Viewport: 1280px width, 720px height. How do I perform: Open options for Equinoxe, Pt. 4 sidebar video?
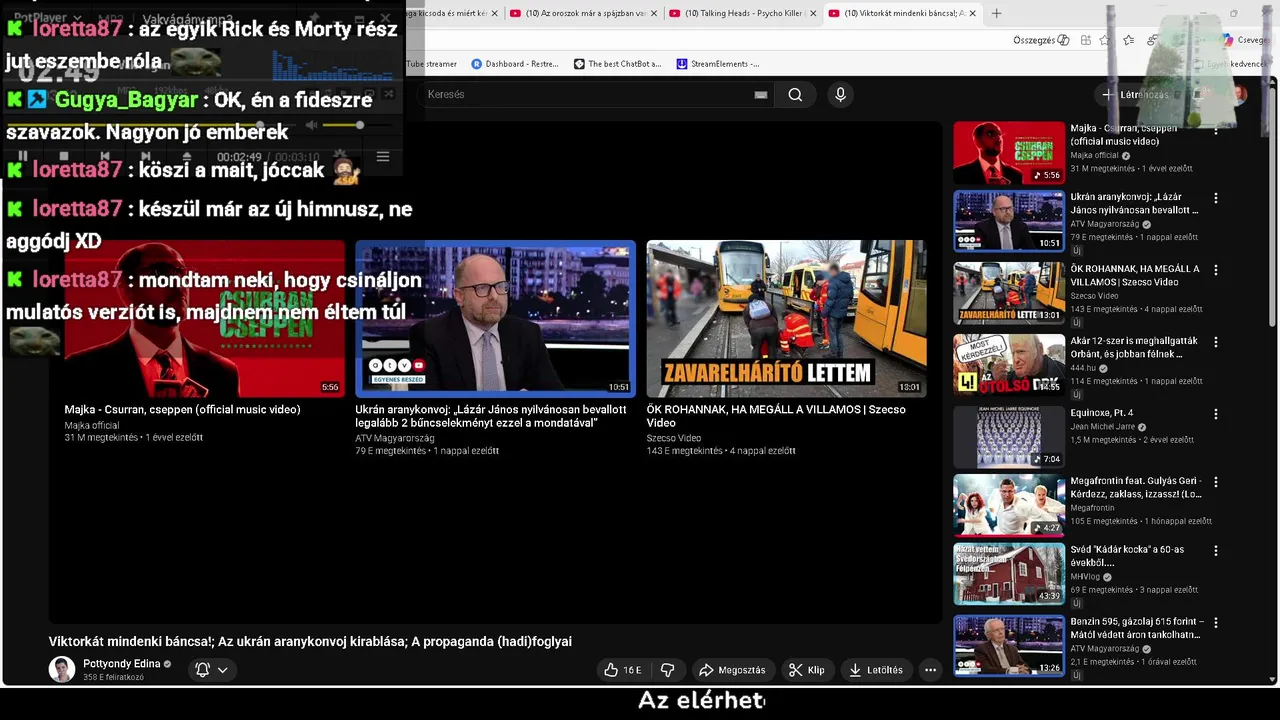click(1216, 414)
